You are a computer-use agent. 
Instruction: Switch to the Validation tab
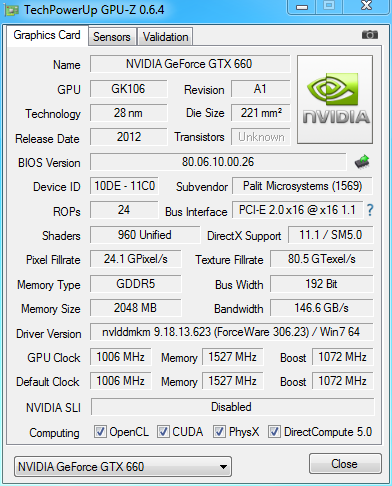(x=165, y=37)
